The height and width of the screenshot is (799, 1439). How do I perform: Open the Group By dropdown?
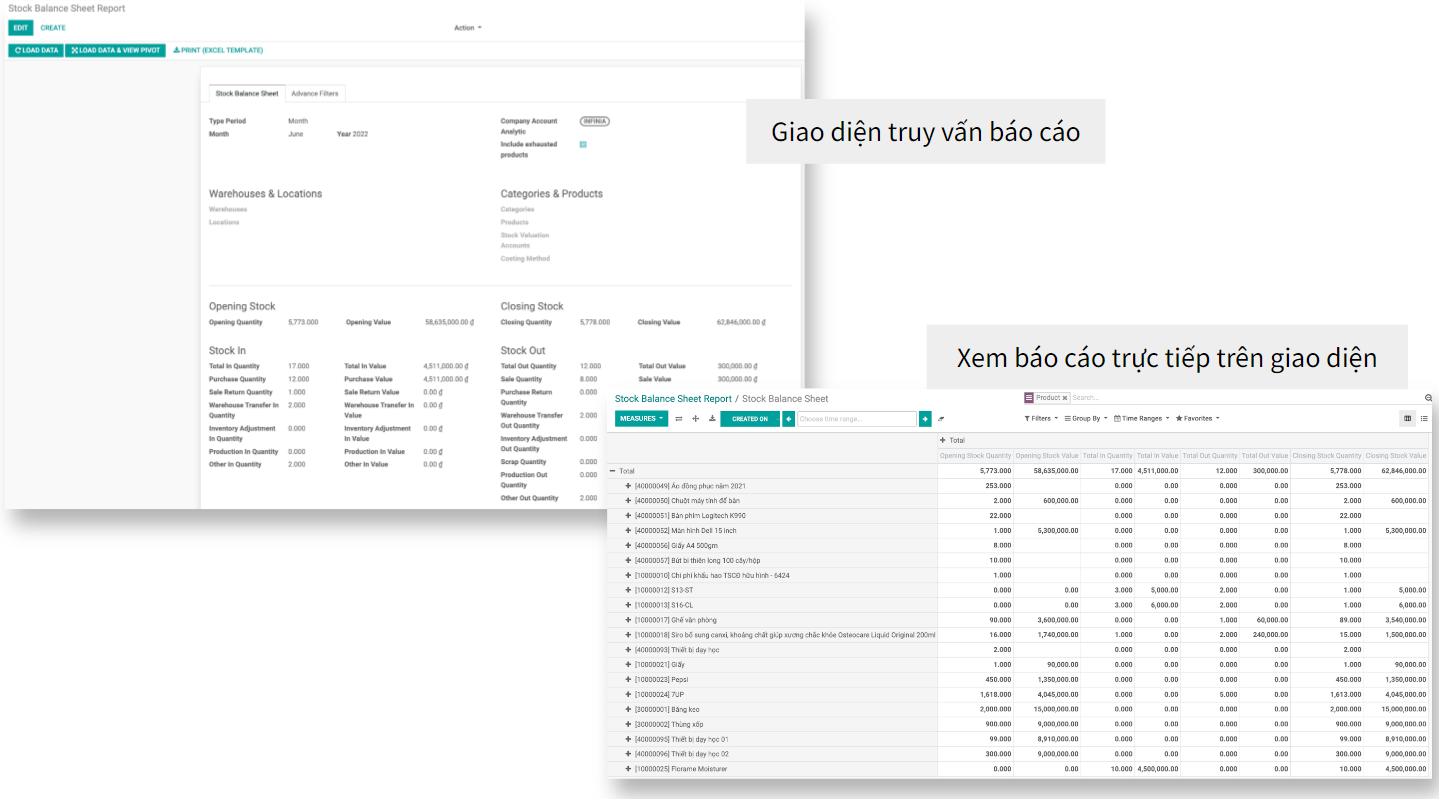[1086, 418]
